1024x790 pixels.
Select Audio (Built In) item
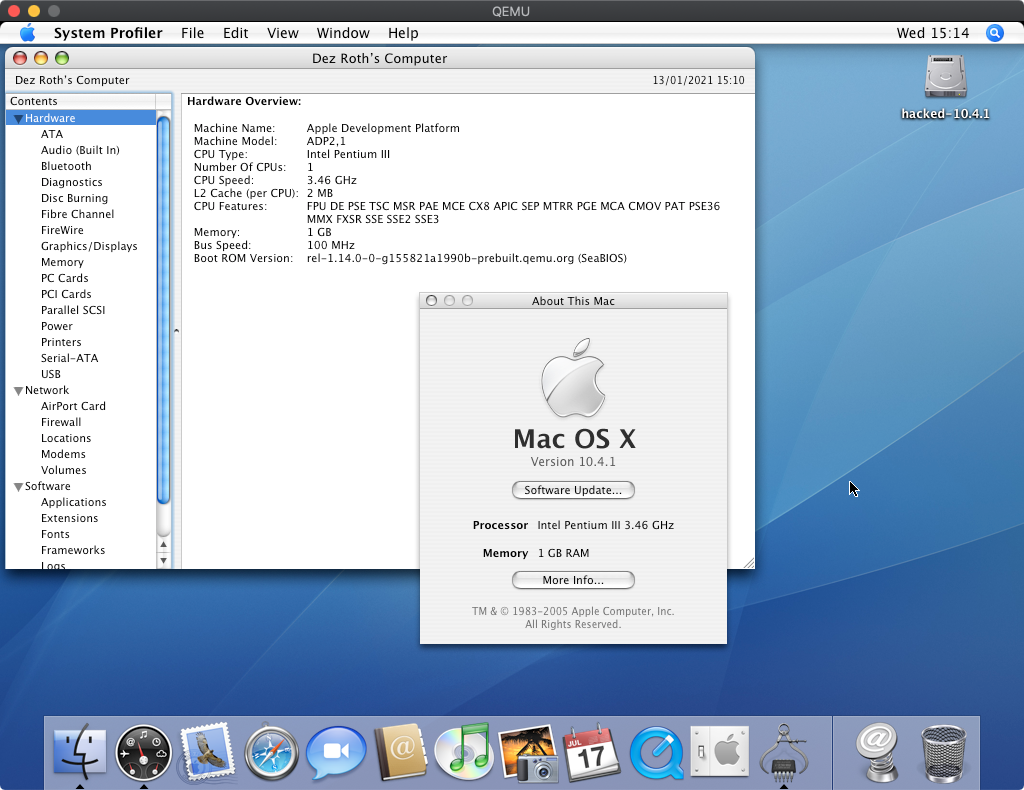tap(80, 150)
